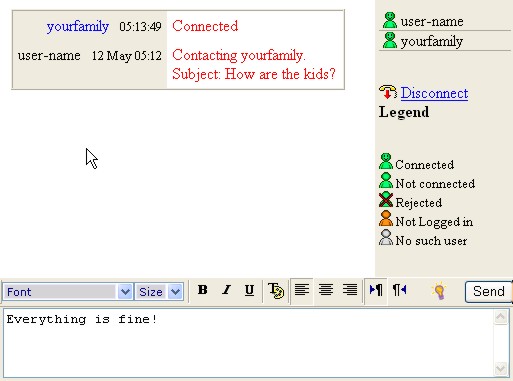The image size is (513, 381).
Task: Click the 'Not Logged in' legend label
Action: (x=434, y=222)
